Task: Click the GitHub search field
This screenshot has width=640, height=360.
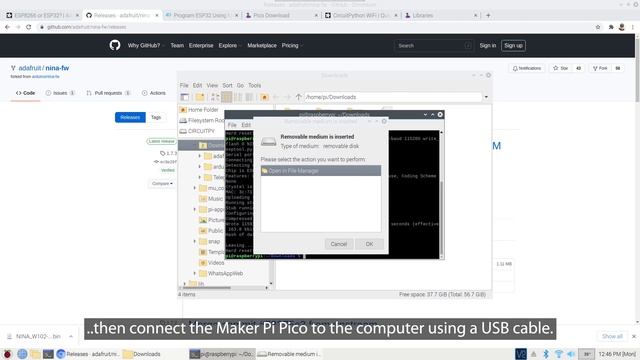Action: point(433,46)
